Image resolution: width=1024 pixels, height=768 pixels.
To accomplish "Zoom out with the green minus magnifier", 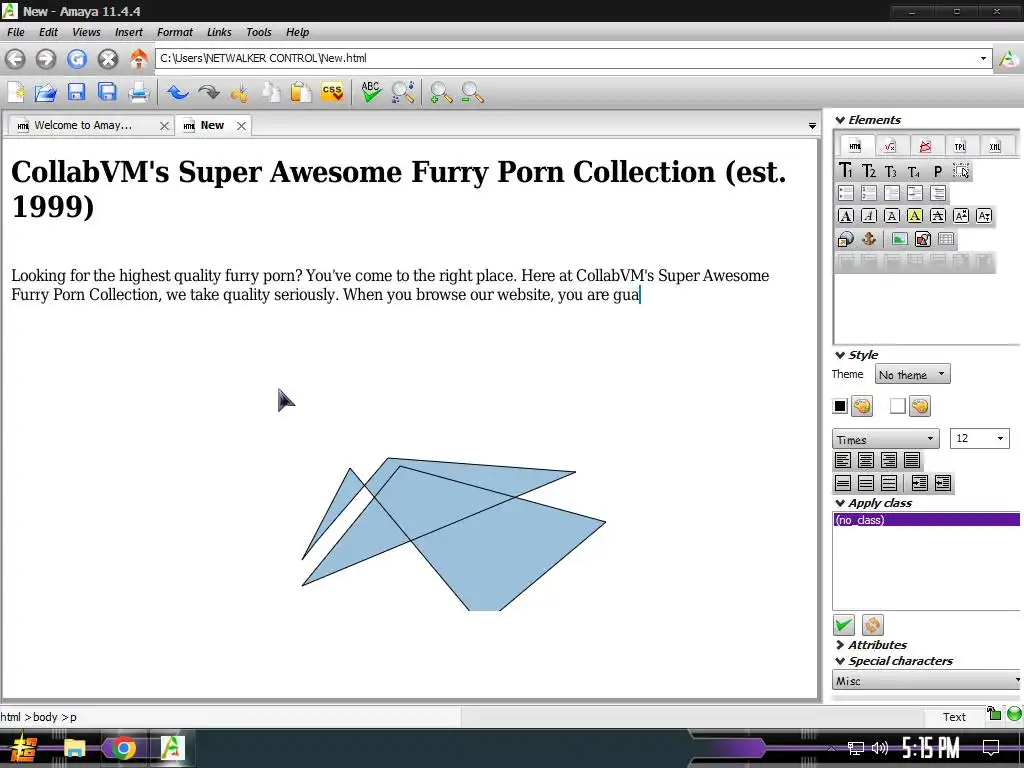I will click(472, 93).
